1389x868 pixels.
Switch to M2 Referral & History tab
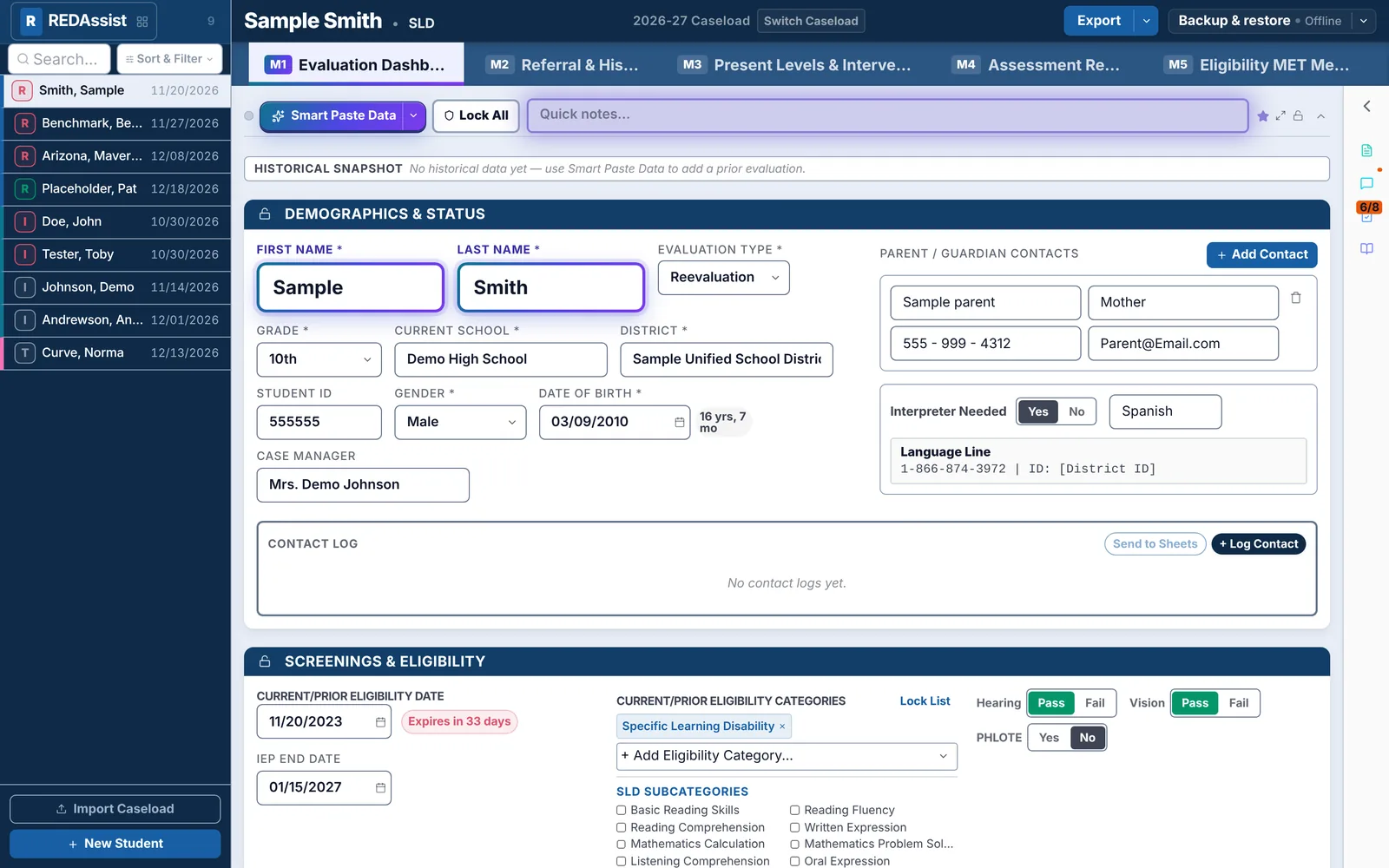click(x=563, y=65)
